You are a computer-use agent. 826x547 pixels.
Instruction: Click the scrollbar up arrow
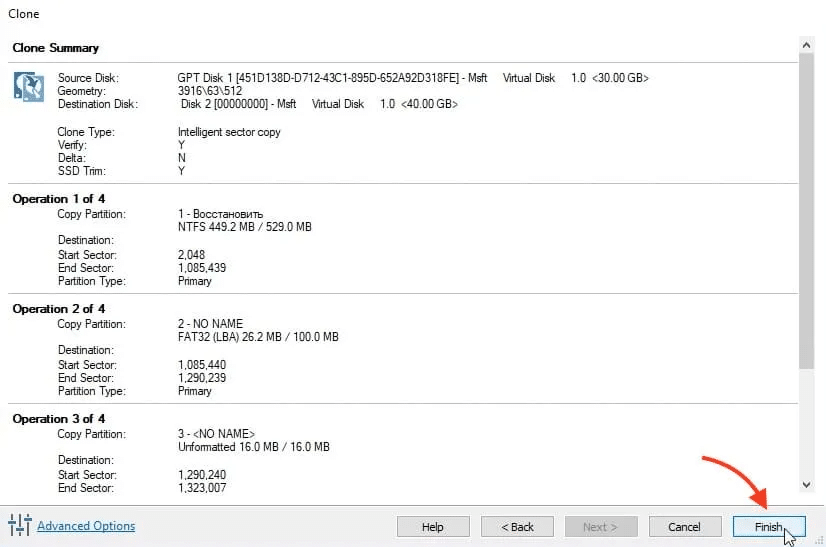point(808,45)
